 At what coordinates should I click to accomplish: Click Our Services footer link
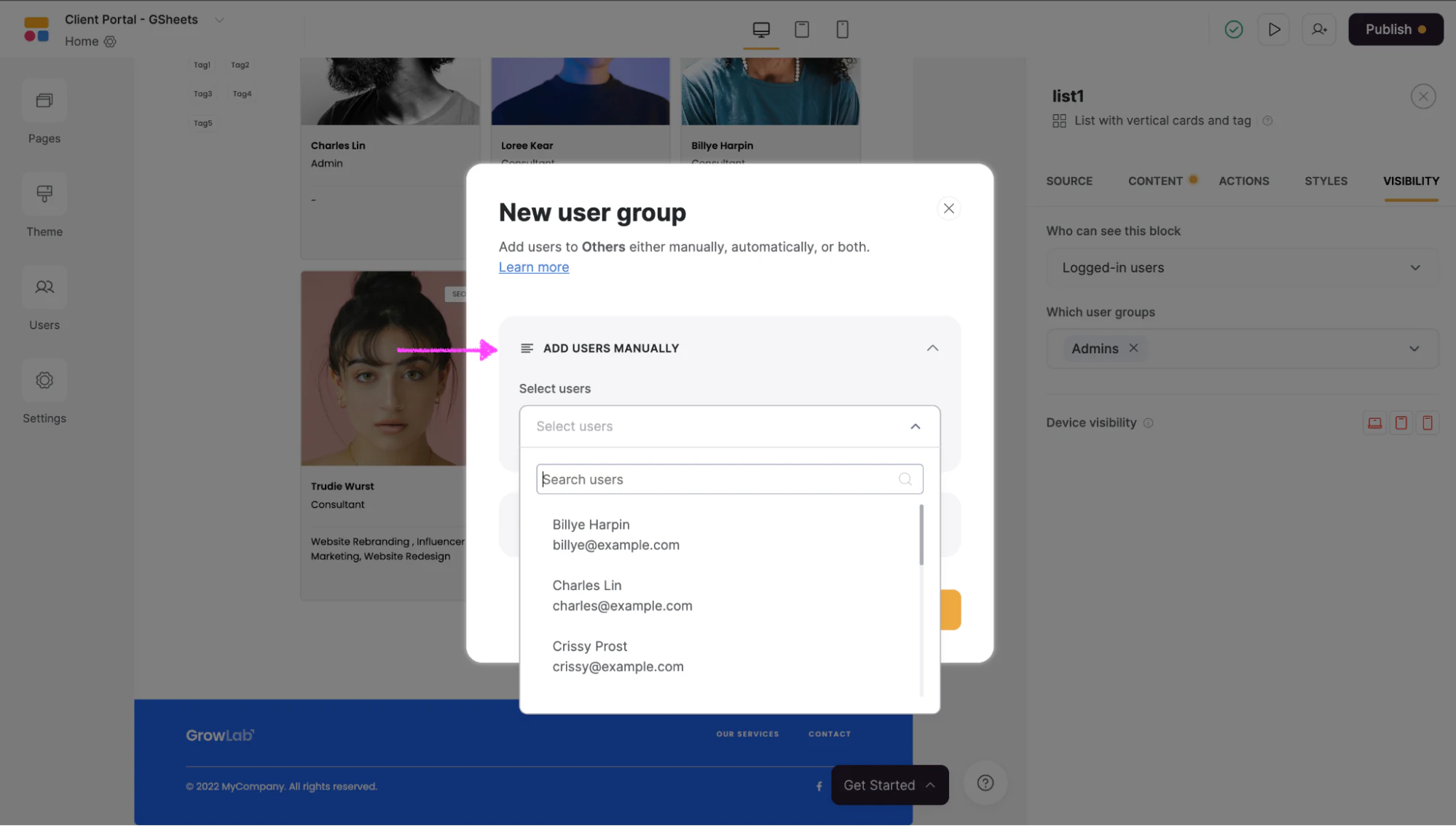coord(747,734)
